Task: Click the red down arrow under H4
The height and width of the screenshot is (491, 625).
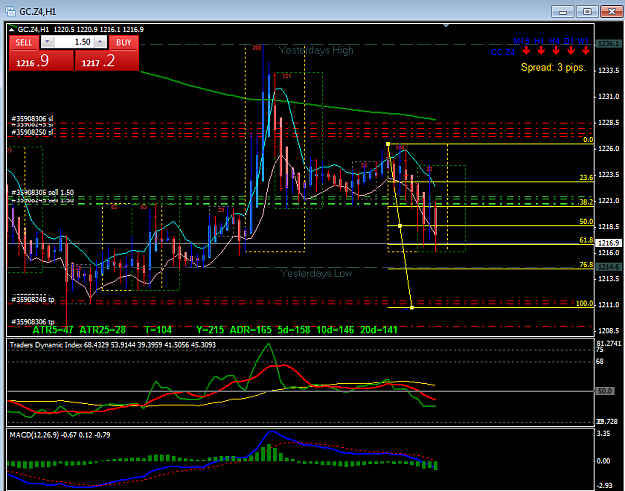Action: pyautogui.click(x=556, y=51)
